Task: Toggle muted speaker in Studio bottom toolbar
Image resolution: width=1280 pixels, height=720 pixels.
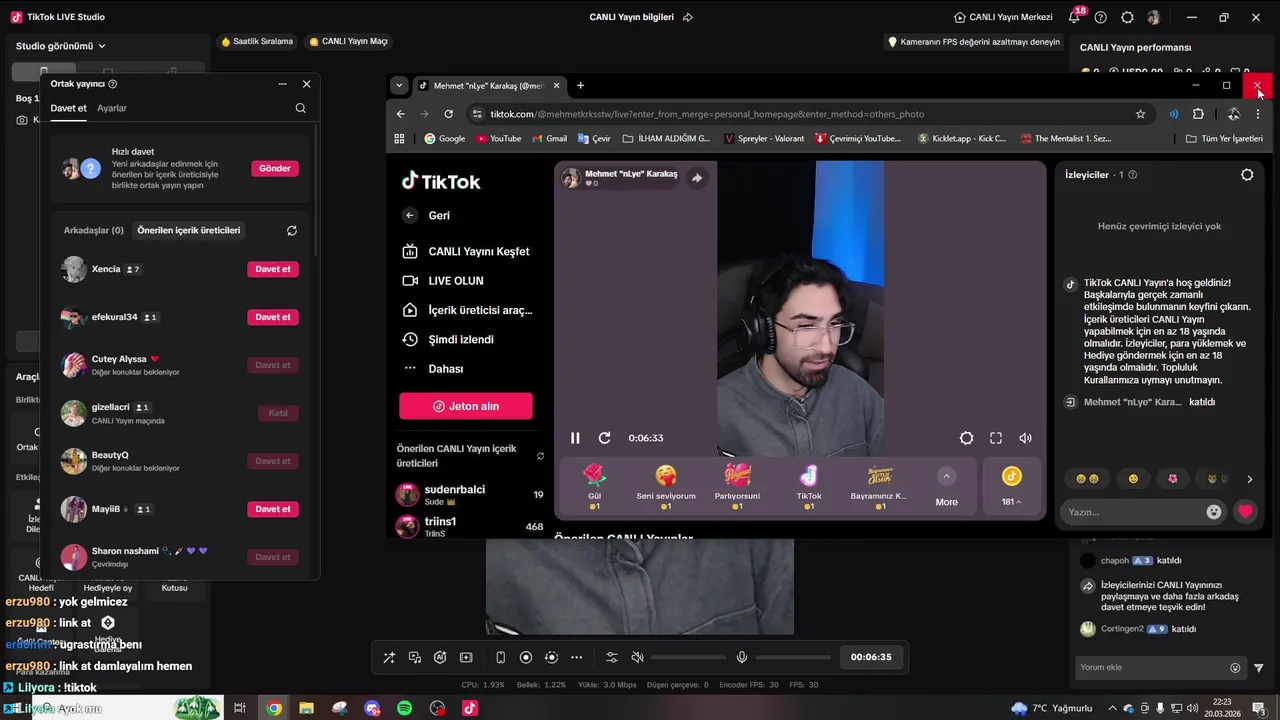Action: (637, 657)
